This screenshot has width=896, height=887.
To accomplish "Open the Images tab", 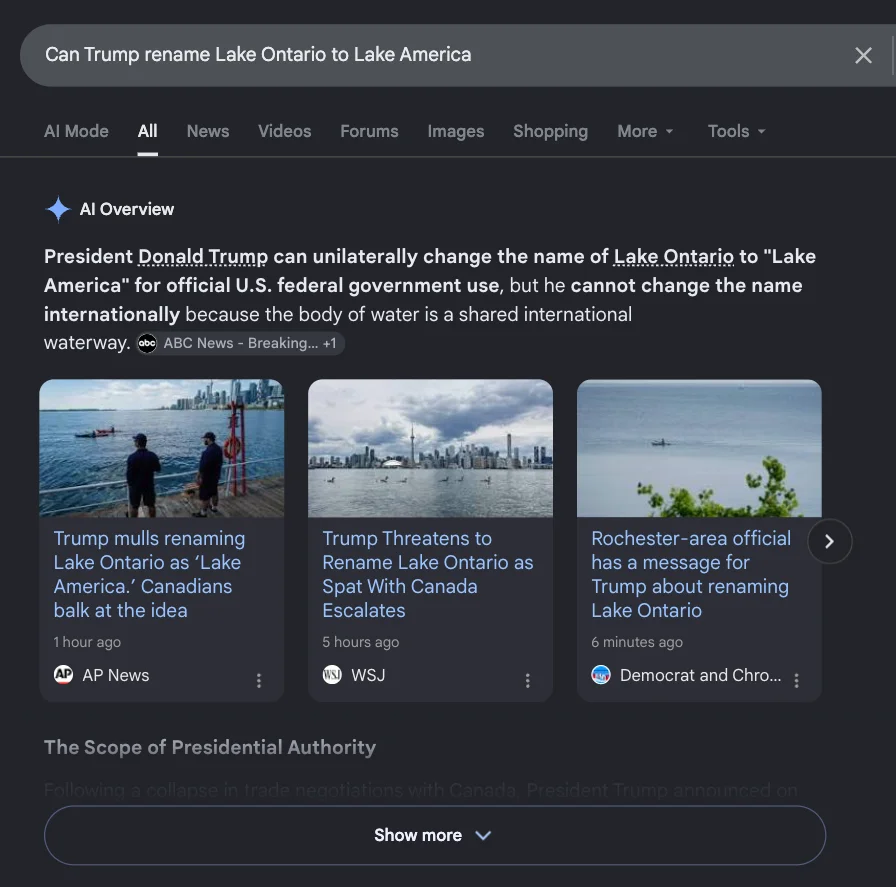I will click(455, 131).
